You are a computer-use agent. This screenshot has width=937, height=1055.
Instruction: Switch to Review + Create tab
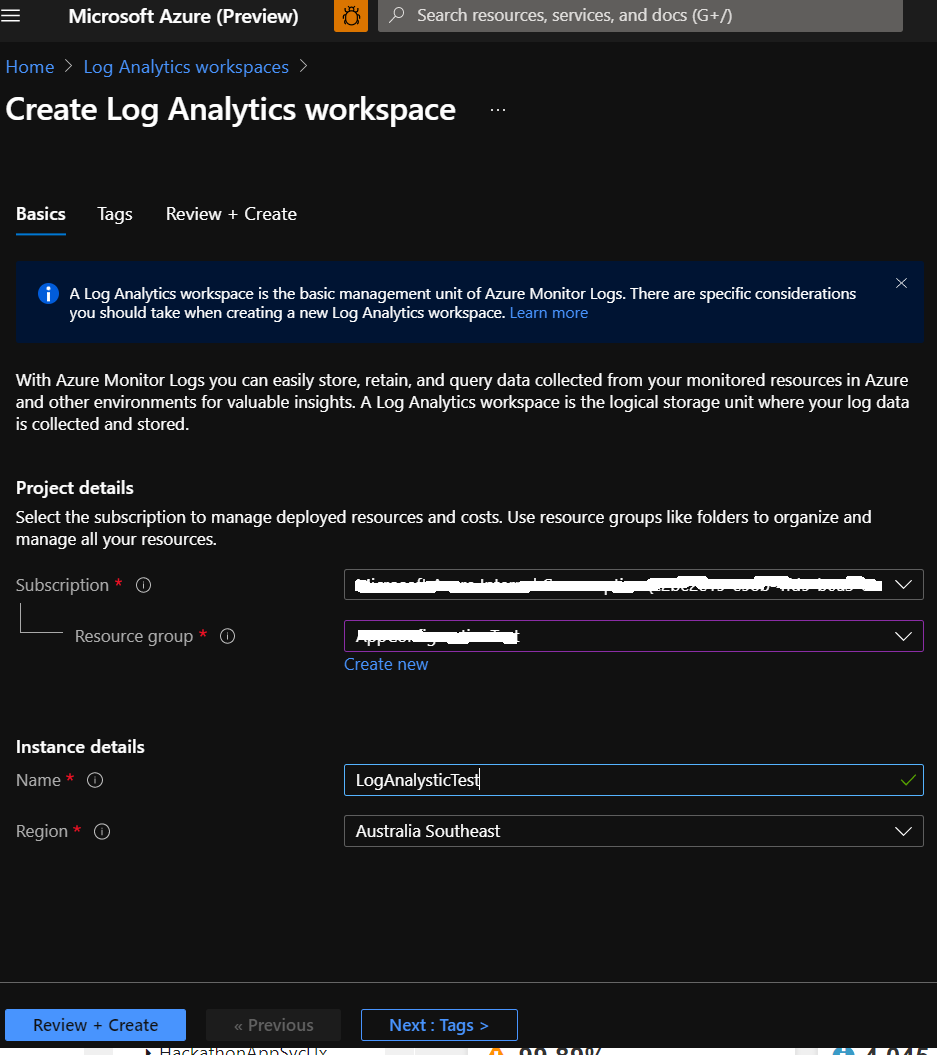tap(231, 214)
